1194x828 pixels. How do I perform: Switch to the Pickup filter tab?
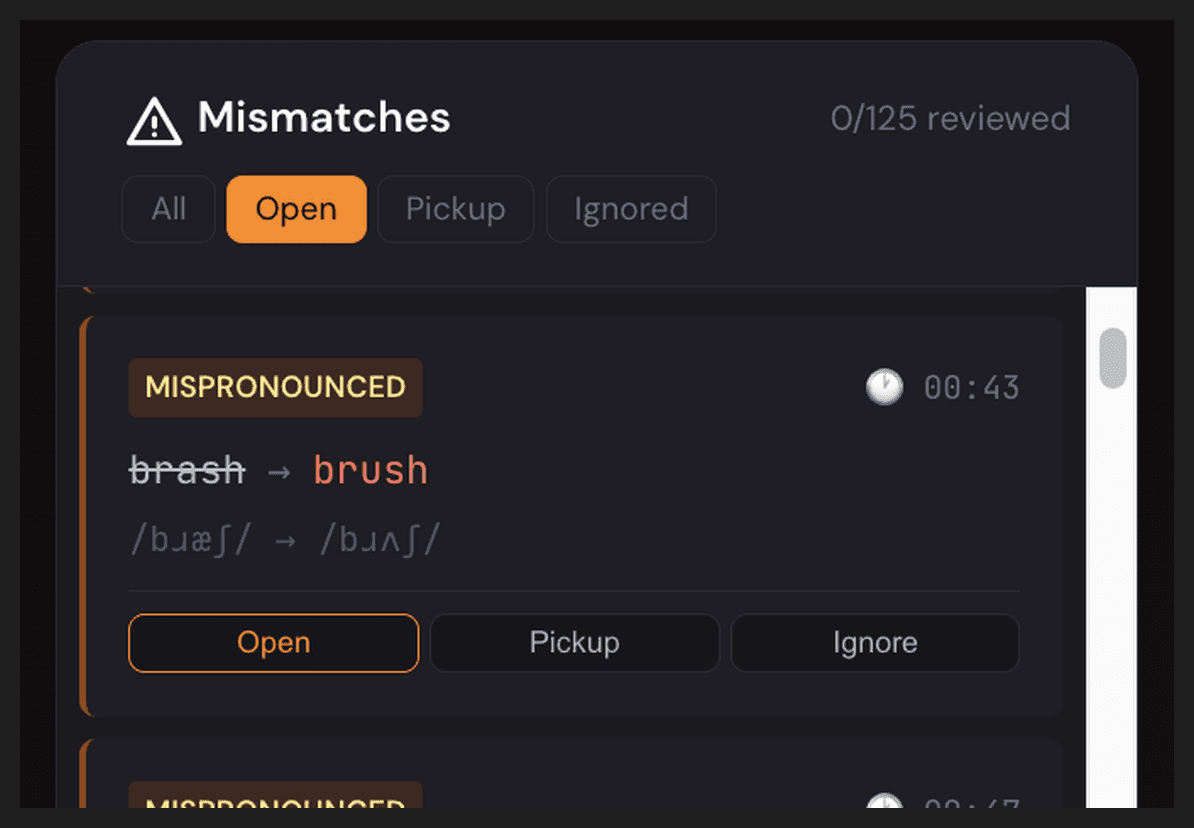point(455,209)
